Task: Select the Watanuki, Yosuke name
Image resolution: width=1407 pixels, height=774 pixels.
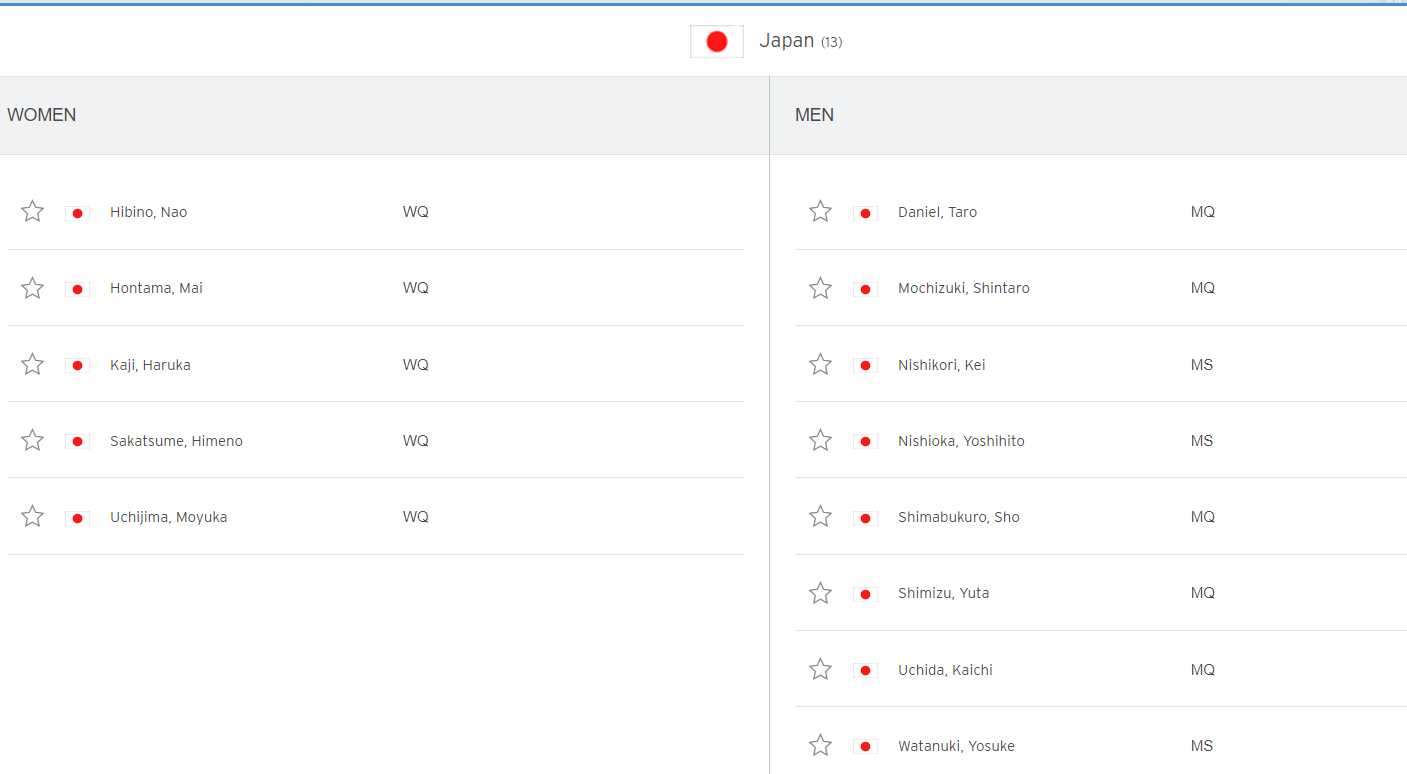Action: coord(956,746)
